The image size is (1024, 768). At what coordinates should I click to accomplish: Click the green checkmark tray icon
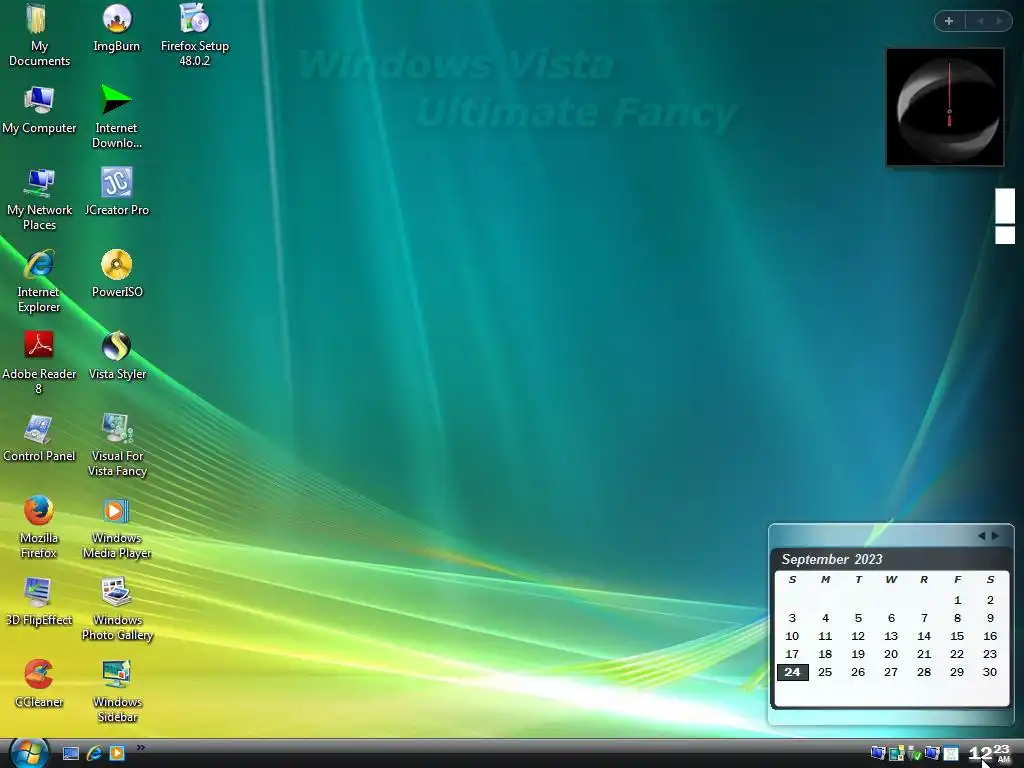tap(915, 754)
